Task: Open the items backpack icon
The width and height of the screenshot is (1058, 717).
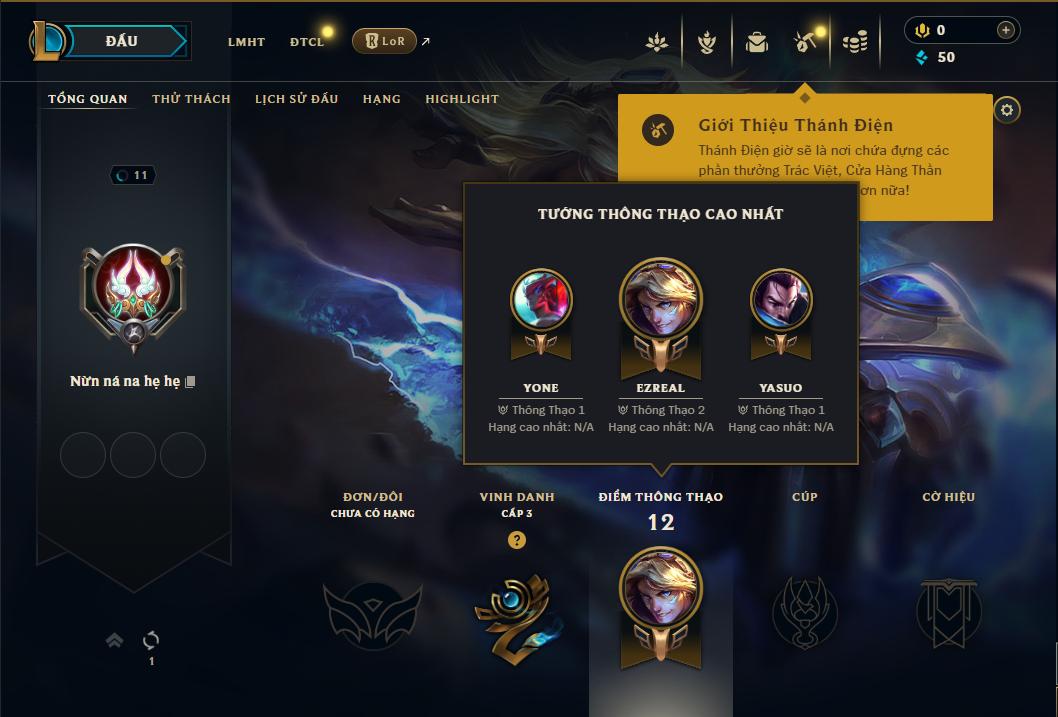Action: (x=756, y=42)
